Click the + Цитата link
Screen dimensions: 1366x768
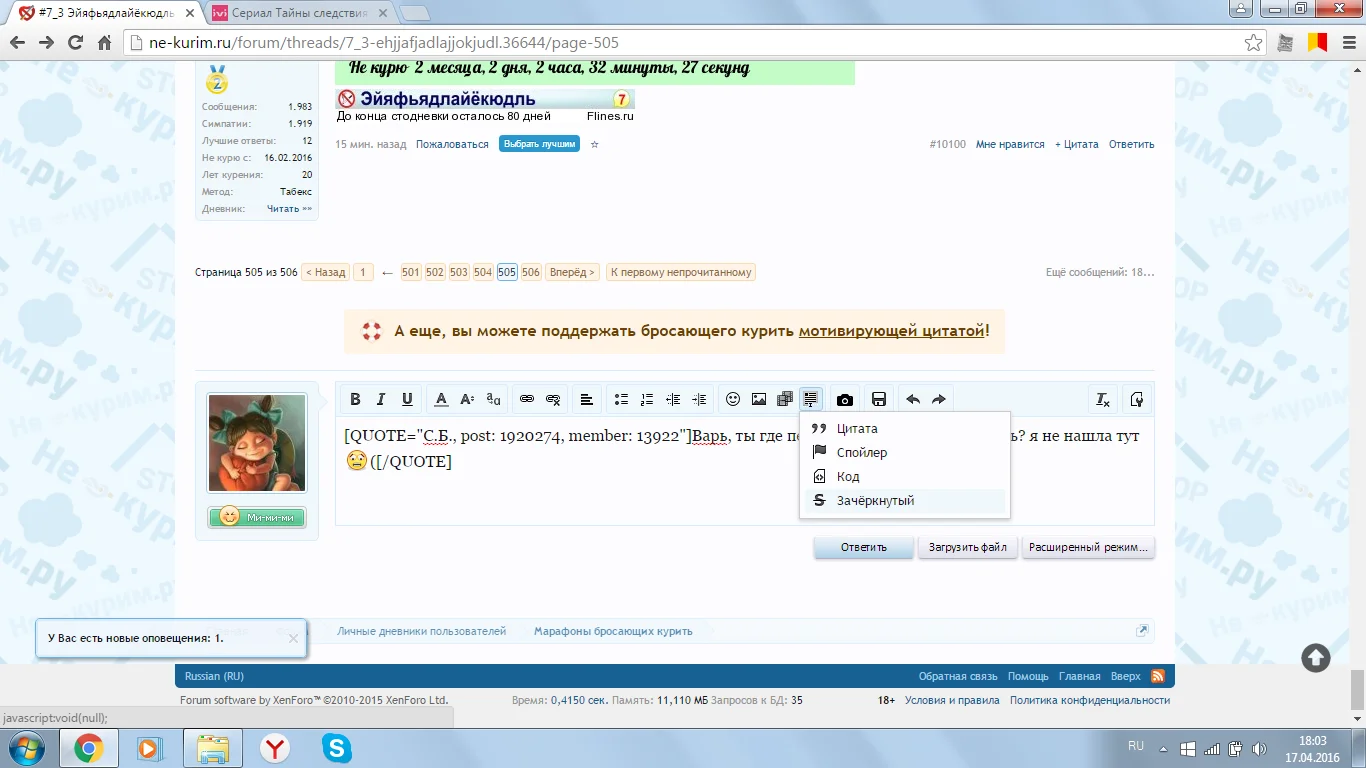point(1077,144)
